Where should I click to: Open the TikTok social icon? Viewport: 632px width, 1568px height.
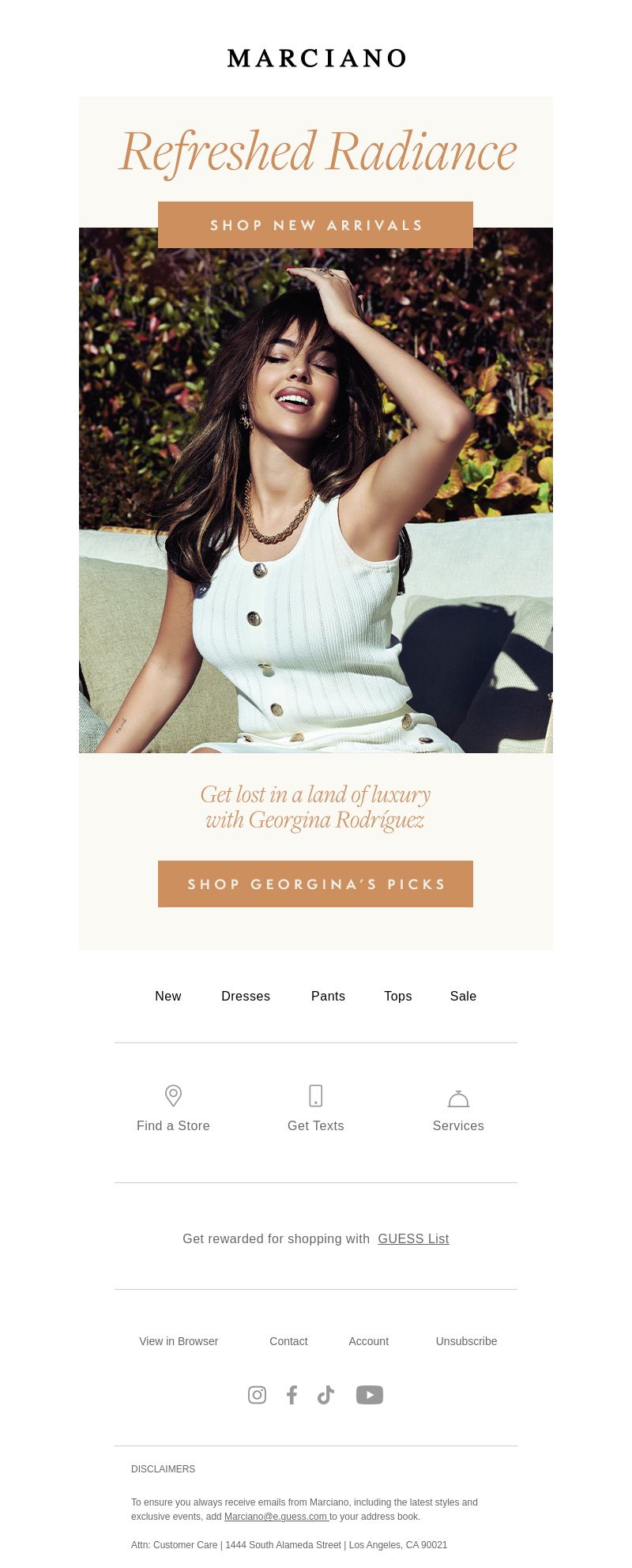pos(325,1395)
